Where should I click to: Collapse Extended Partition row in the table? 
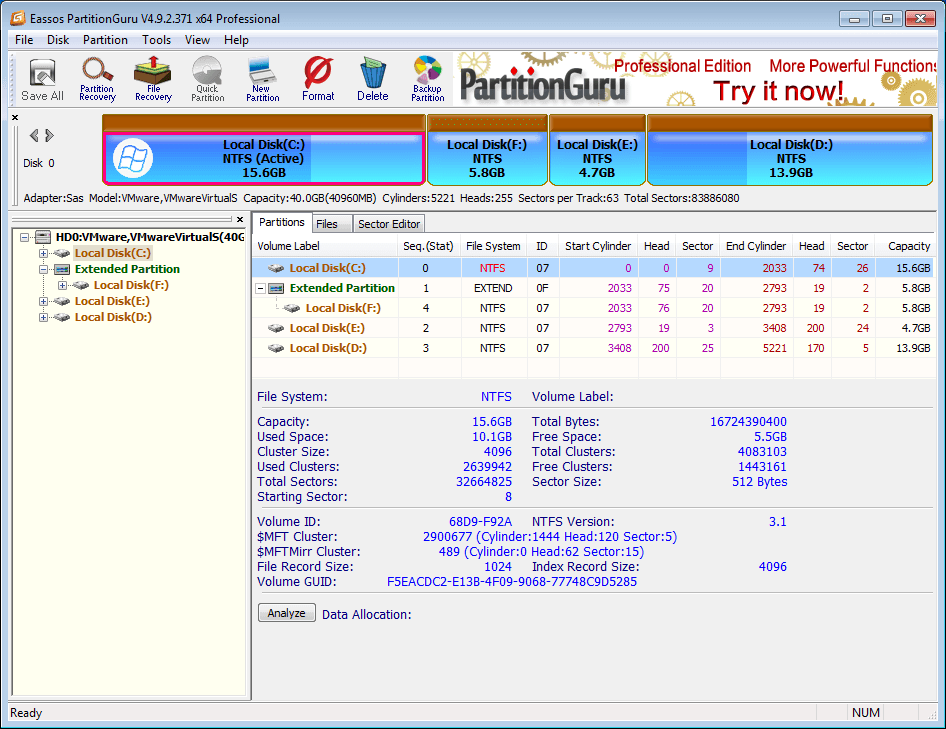click(261, 288)
